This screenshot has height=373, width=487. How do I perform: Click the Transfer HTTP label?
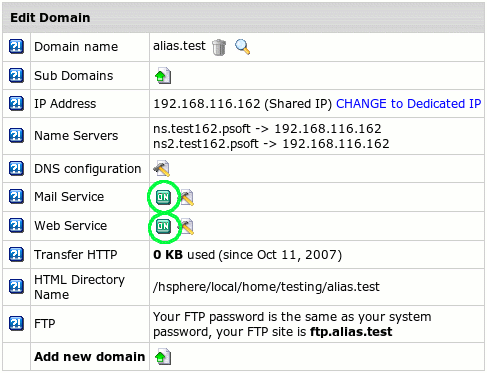76,255
